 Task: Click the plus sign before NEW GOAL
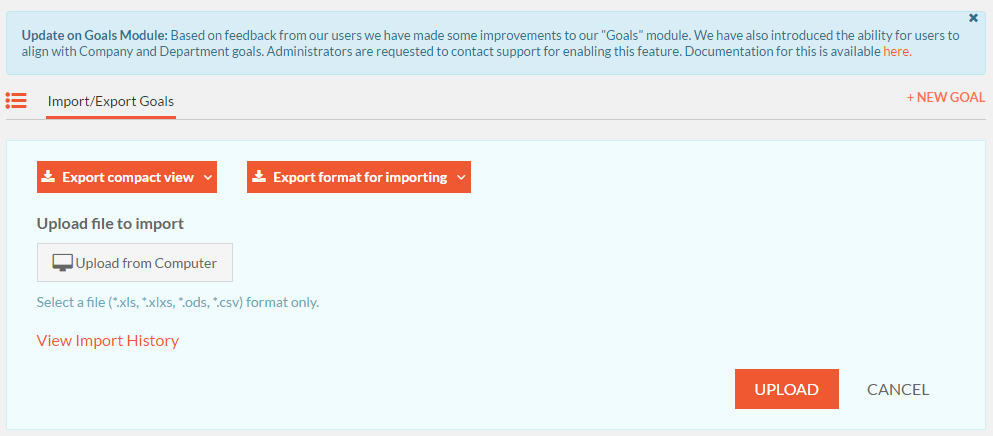click(910, 98)
